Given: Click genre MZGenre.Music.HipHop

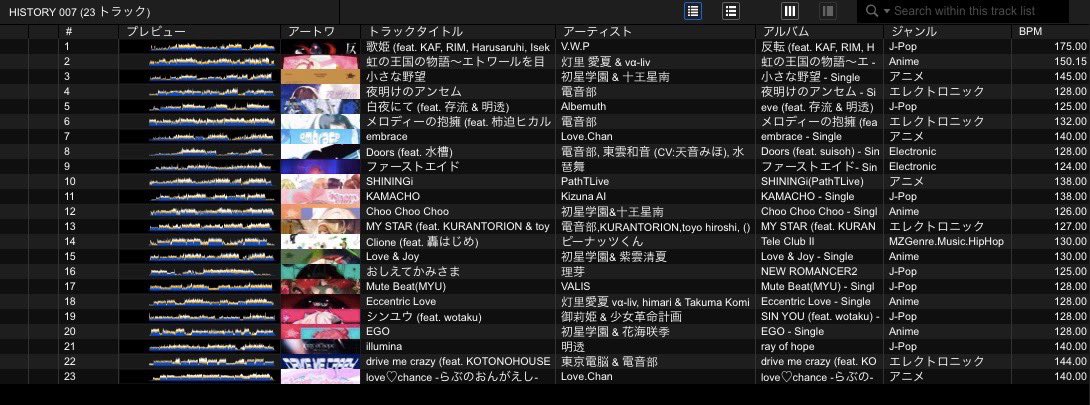Looking at the screenshot, I should (946, 242).
